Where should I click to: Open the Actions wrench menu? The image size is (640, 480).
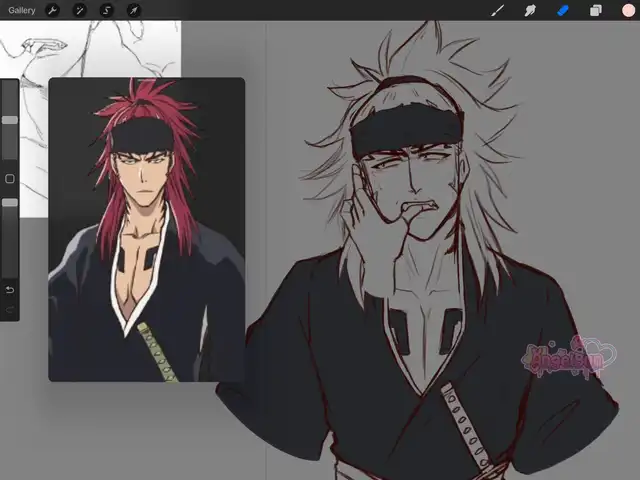pyautogui.click(x=53, y=10)
